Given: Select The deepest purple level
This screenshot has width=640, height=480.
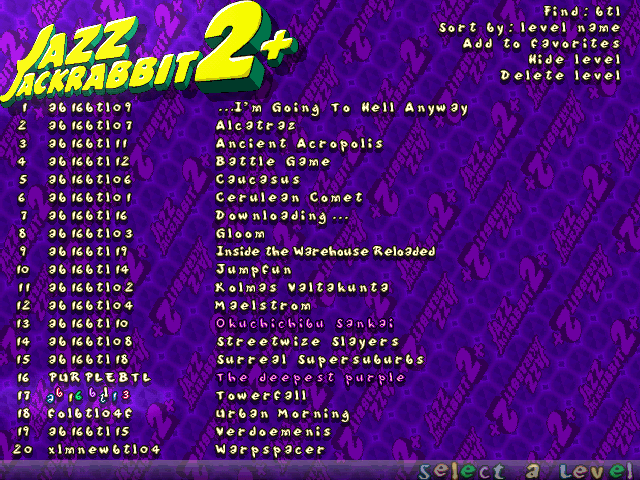Looking at the screenshot, I should 311,378.
